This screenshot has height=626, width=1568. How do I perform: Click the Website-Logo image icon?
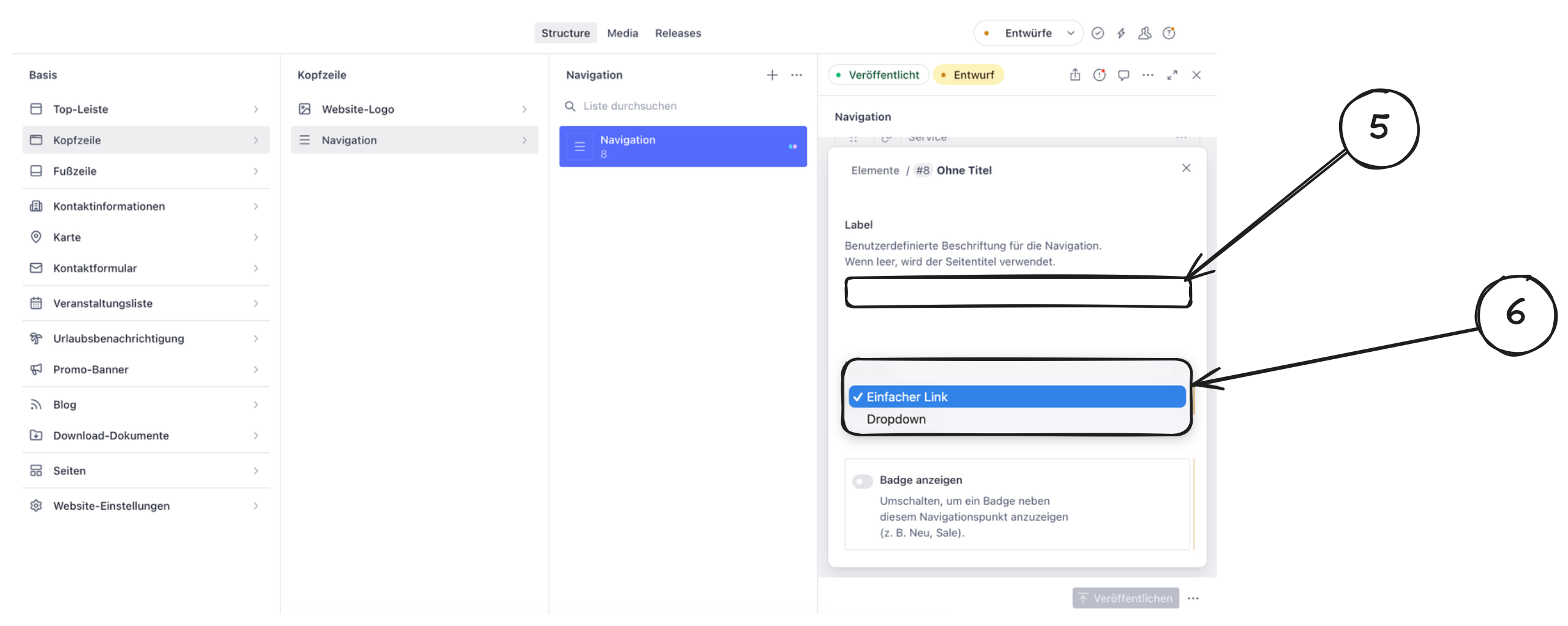(304, 109)
